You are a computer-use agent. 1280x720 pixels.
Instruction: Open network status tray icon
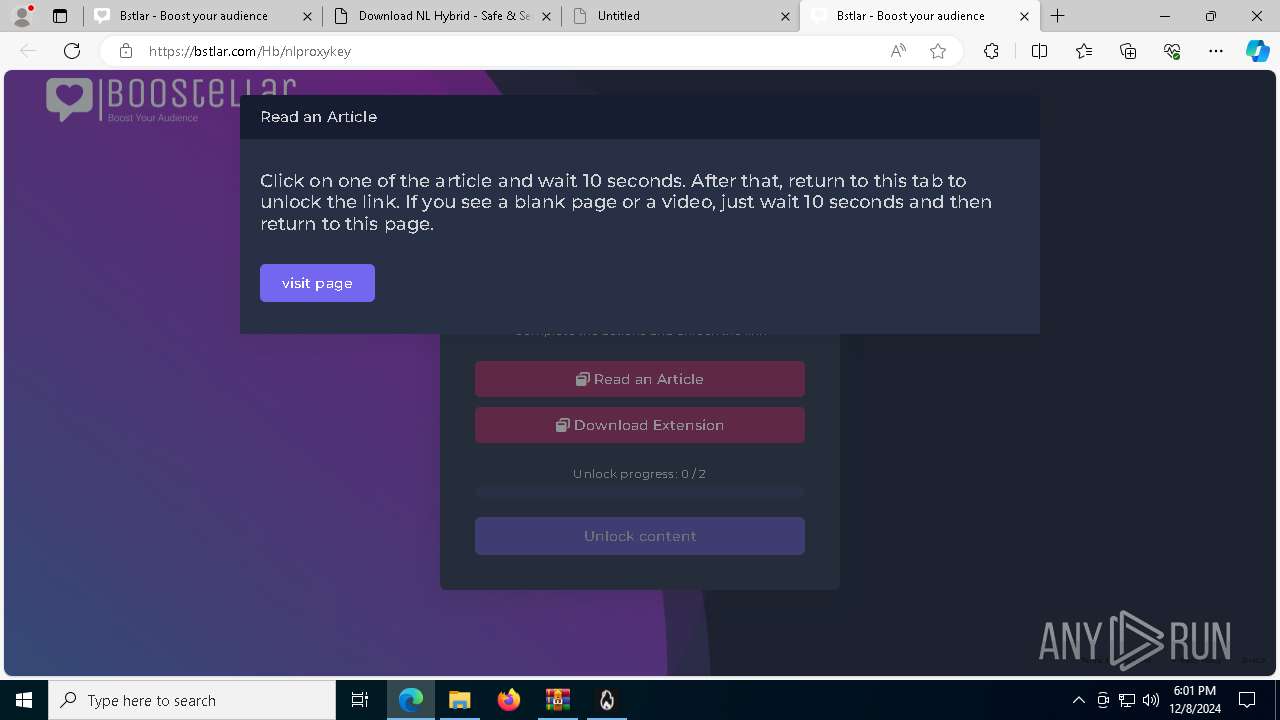[1127, 700]
